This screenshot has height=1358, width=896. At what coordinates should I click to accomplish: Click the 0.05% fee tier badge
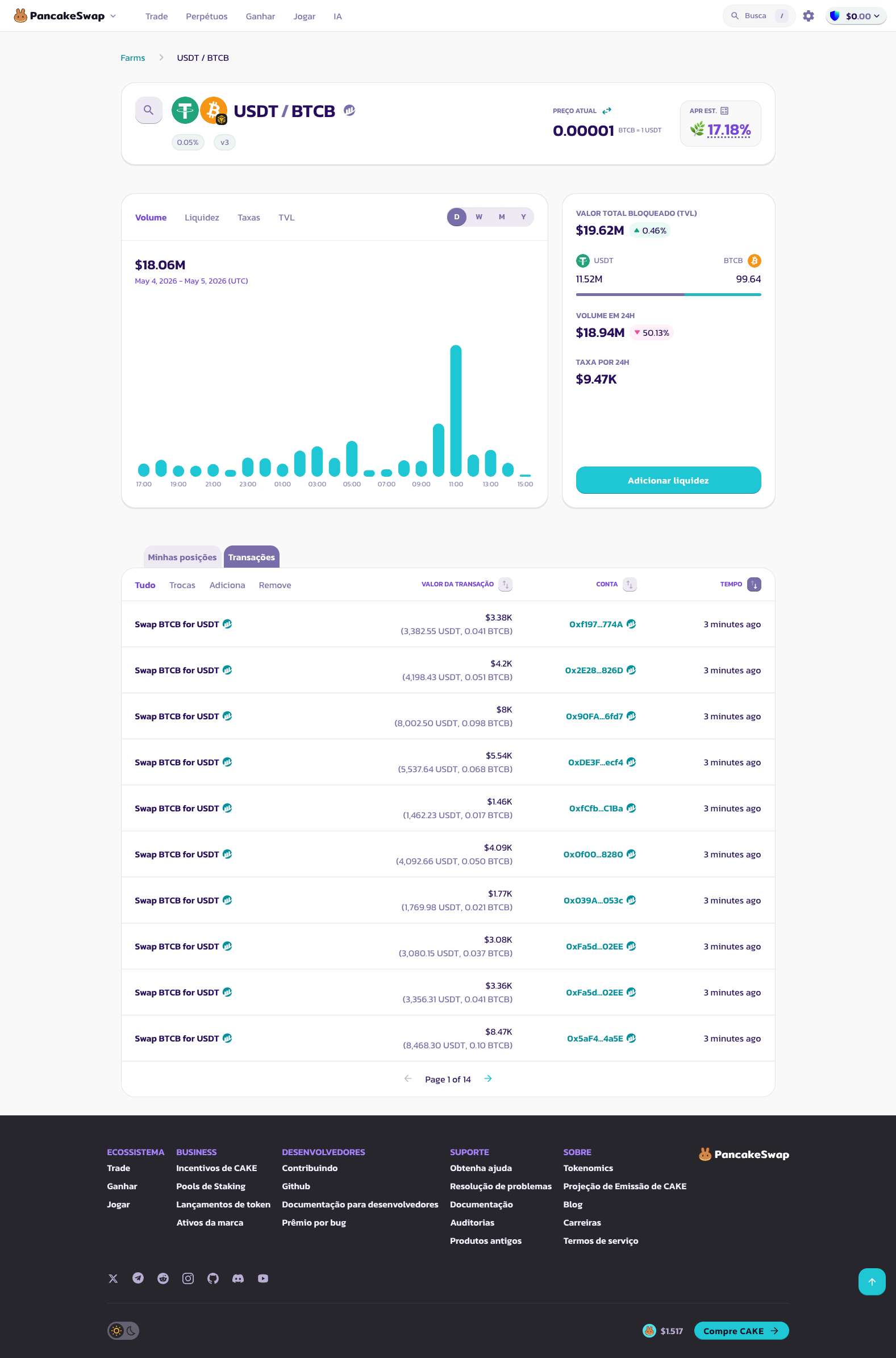pyautogui.click(x=187, y=142)
